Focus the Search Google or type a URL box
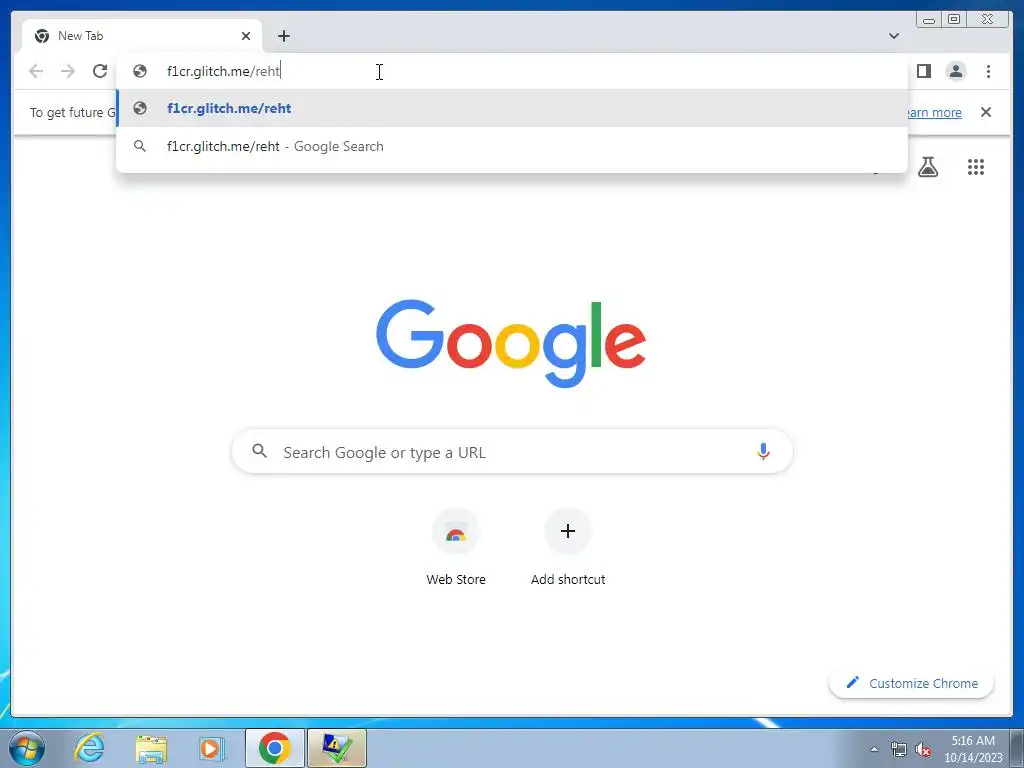Screen dimensions: 1024x768 pyautogui.click(x=512, y=451)
